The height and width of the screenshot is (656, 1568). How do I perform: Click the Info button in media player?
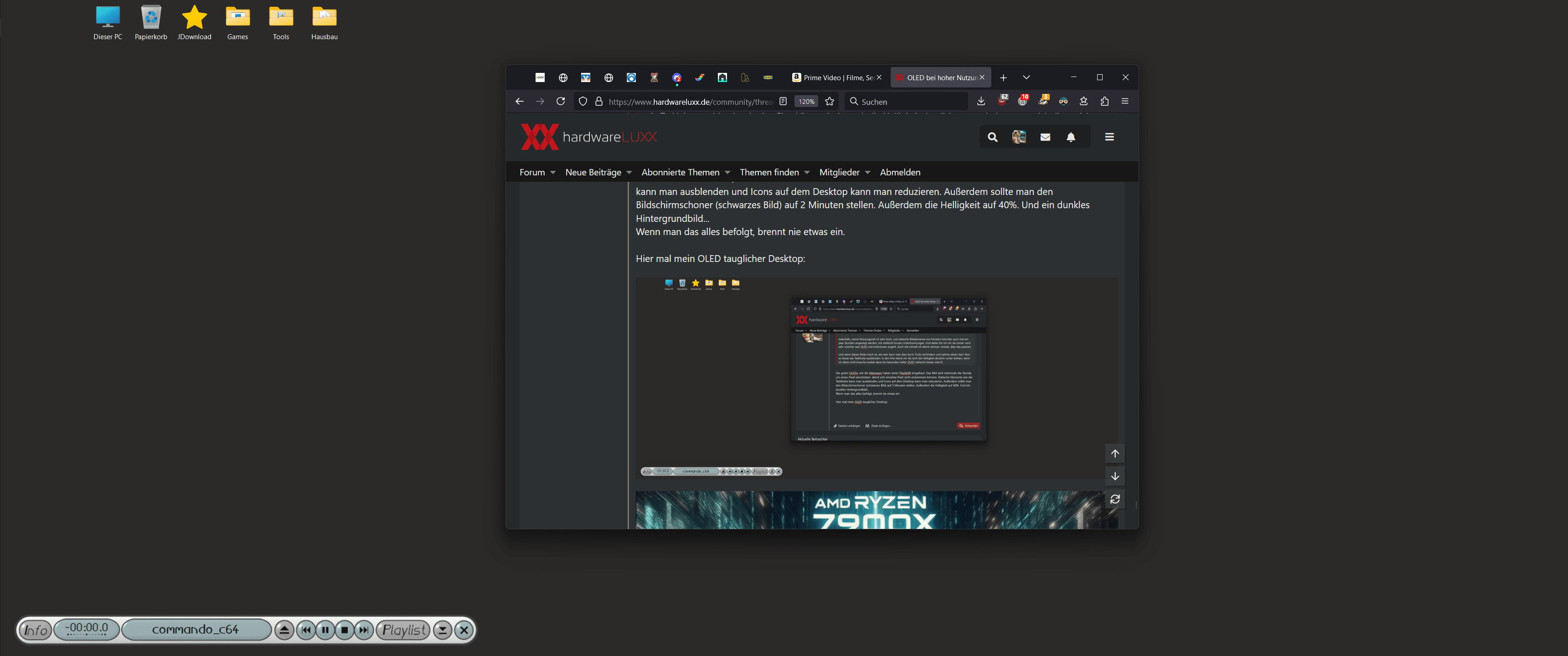click(x=35, y=630)
